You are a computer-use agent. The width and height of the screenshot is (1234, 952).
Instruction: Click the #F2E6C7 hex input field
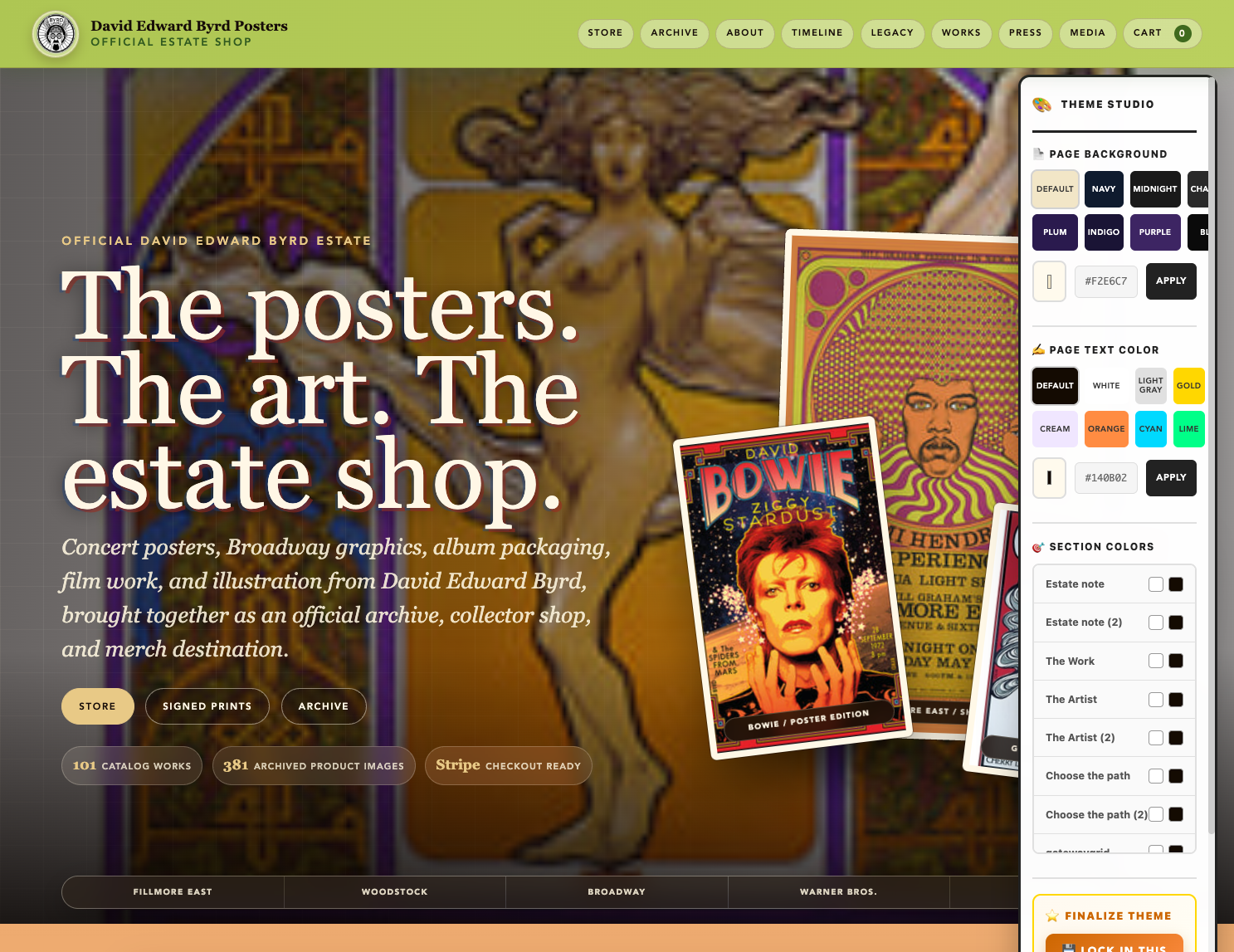pos(1106,281)
